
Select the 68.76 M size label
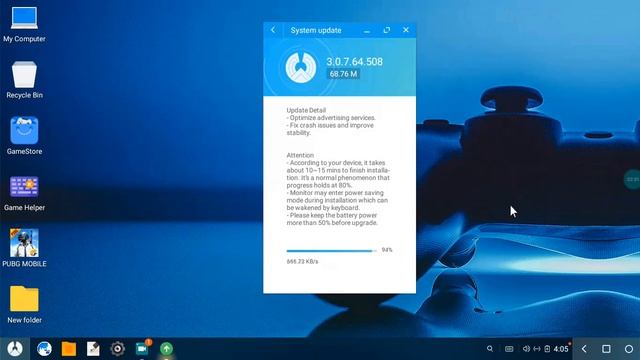pyautogui.click(x=343, y=74)
